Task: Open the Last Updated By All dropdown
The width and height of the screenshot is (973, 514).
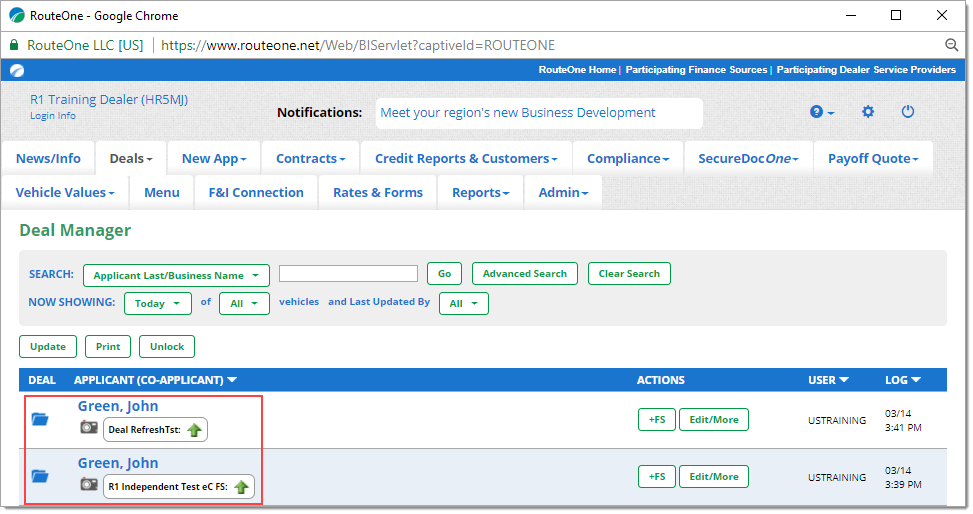Action: (x=464, y=304)
